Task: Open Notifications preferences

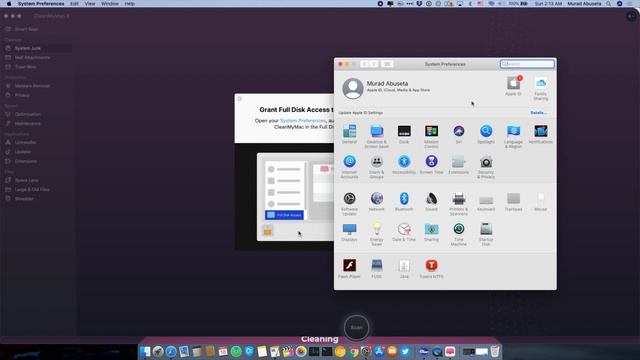Action: [x=540, y=134]
